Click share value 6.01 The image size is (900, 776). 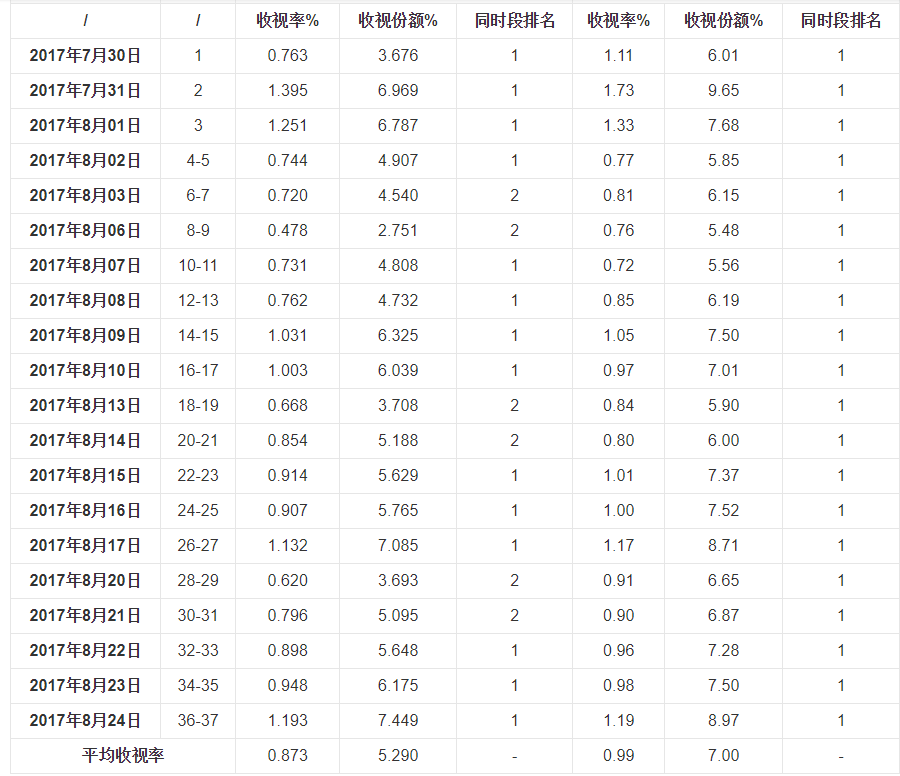click(x=723, y=56)
